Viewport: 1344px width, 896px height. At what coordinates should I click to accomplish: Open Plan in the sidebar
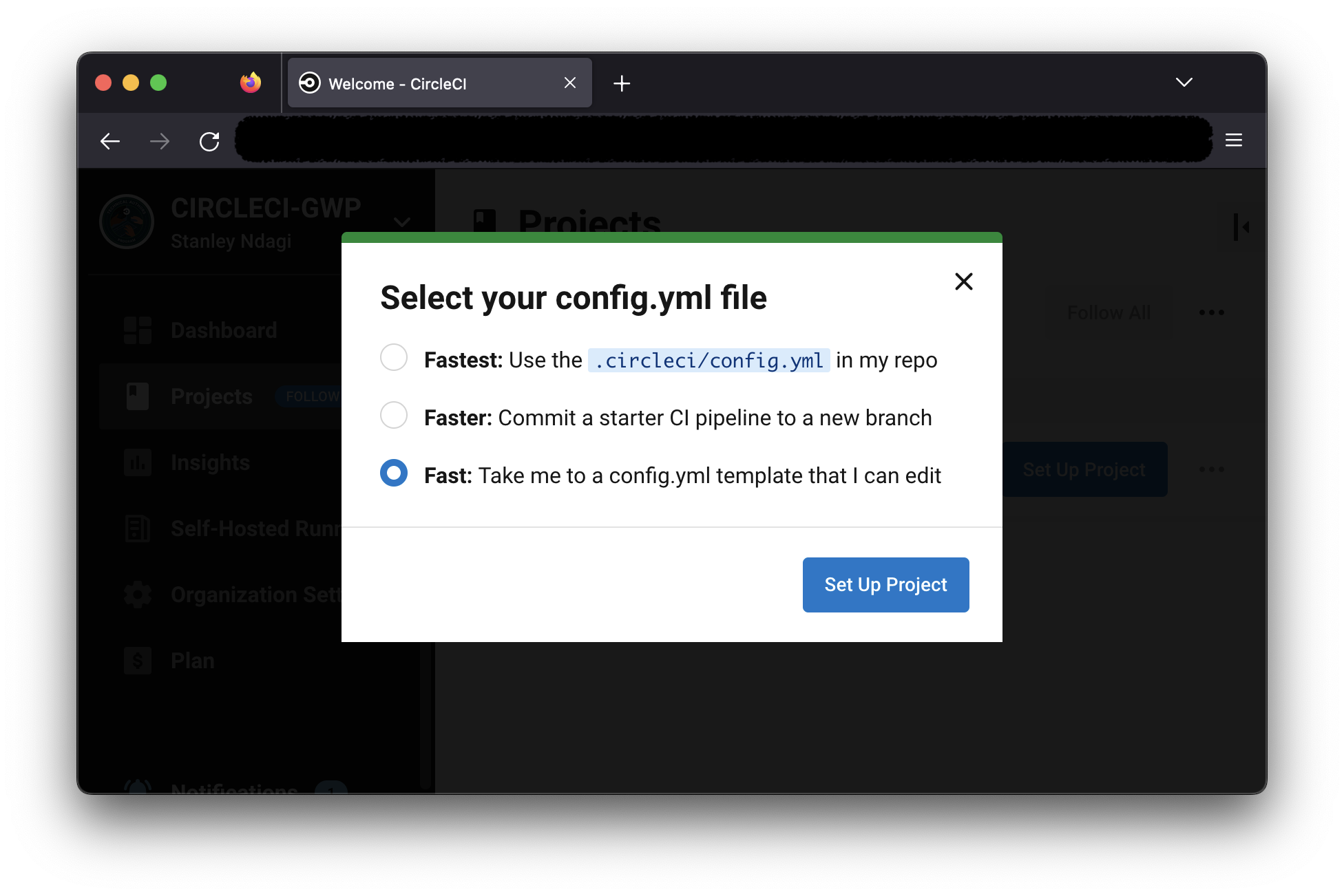tap(192, 661)
